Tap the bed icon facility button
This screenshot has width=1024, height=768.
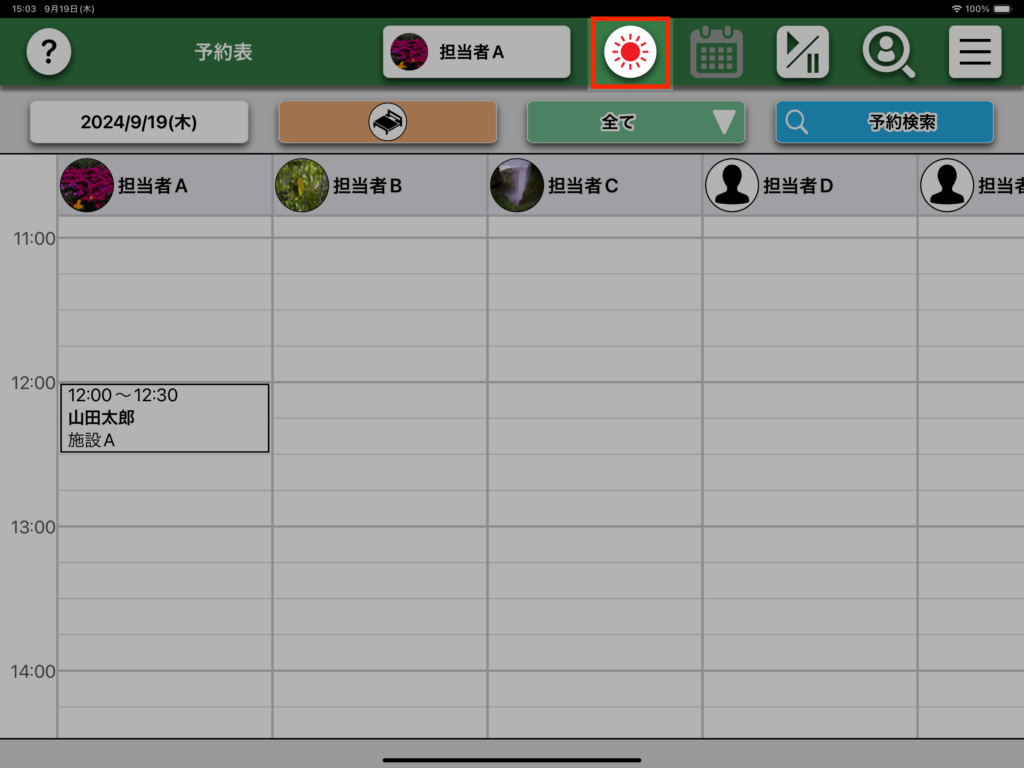[x=387, y=122]
